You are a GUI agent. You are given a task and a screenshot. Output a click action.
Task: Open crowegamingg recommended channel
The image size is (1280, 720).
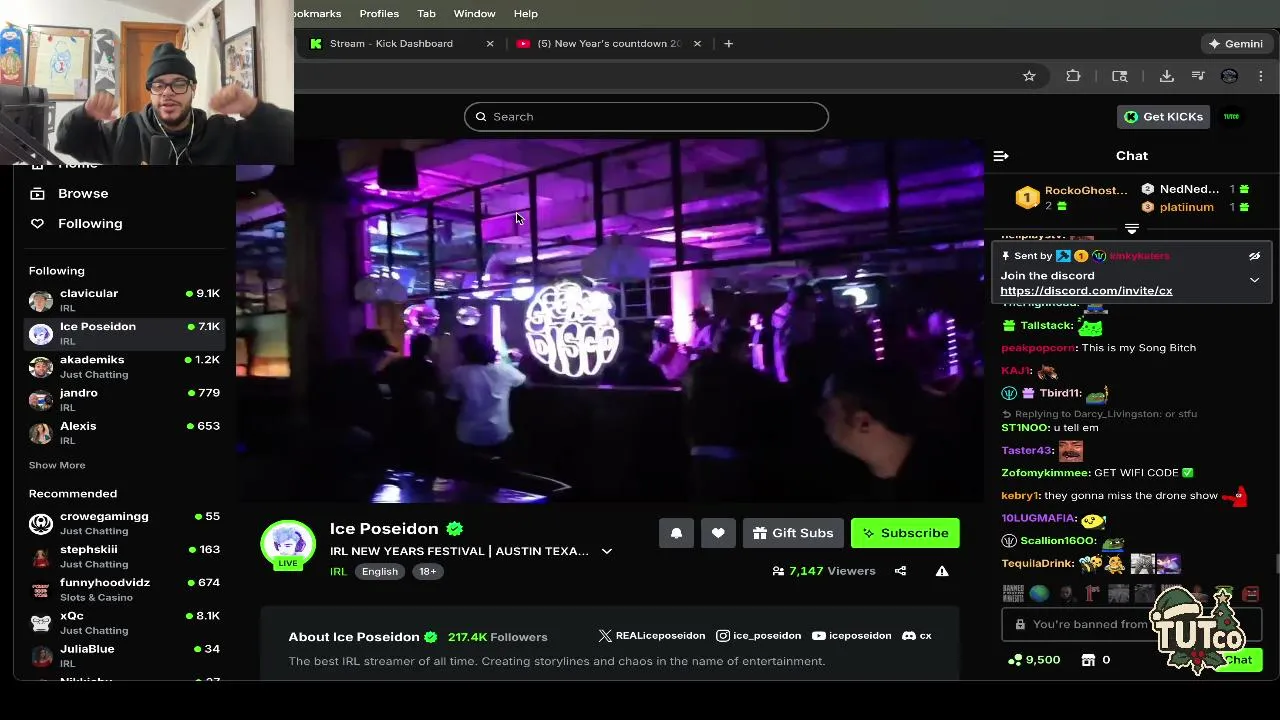click(125, 523)
